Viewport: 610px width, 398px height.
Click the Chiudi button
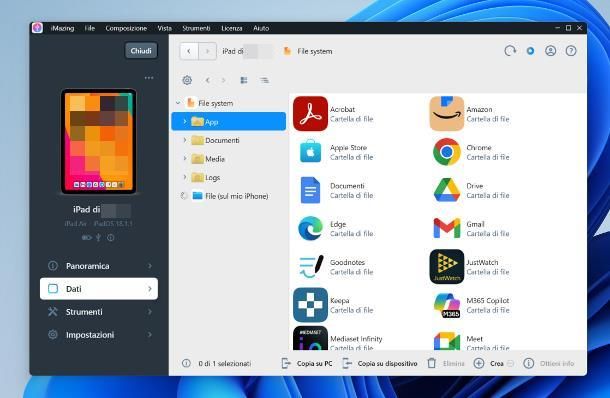pos(141,51)
